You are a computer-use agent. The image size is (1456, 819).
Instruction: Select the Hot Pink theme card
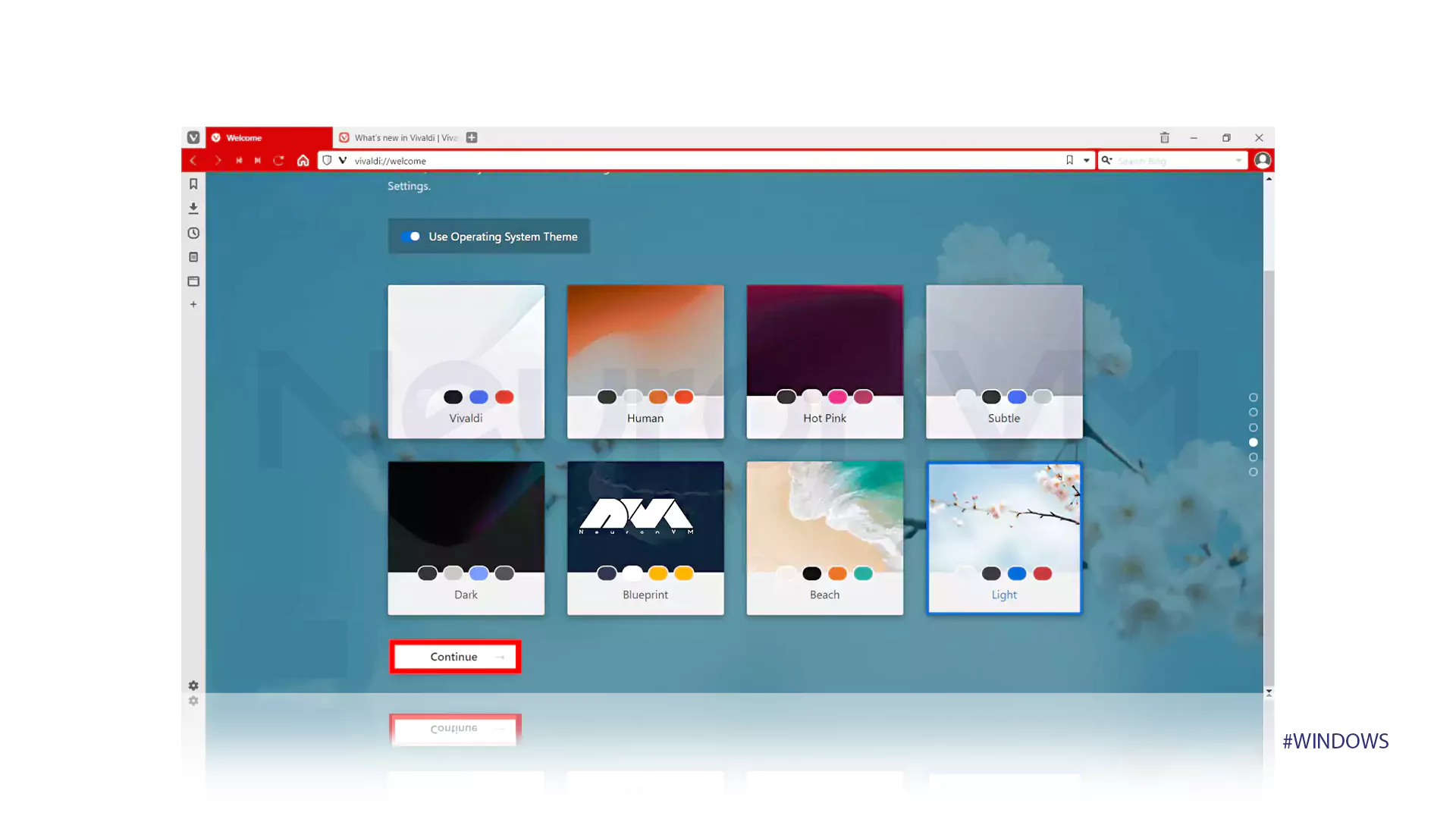(x=825, y=362)
